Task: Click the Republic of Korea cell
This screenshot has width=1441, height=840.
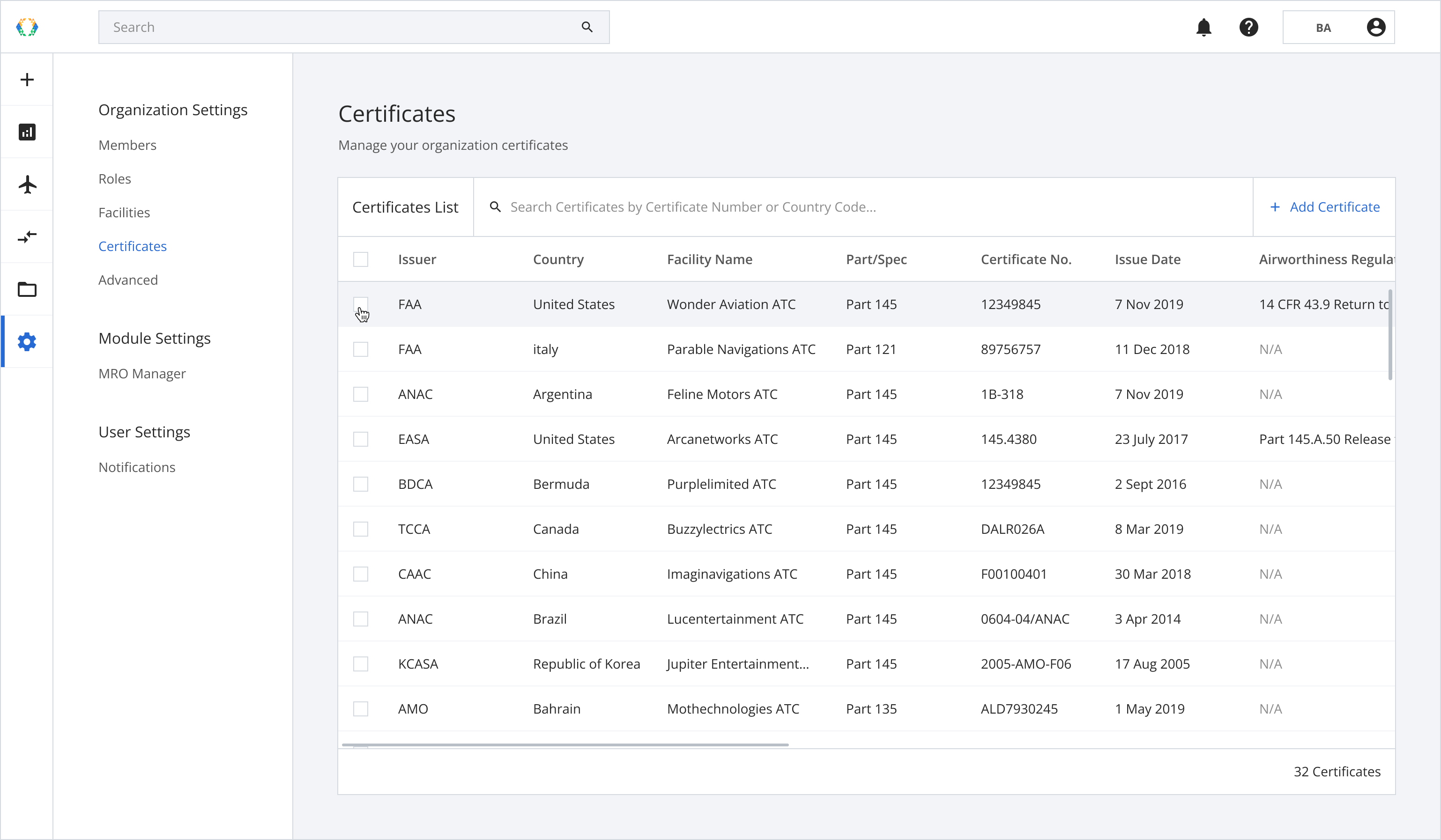Action: (586, 664)
